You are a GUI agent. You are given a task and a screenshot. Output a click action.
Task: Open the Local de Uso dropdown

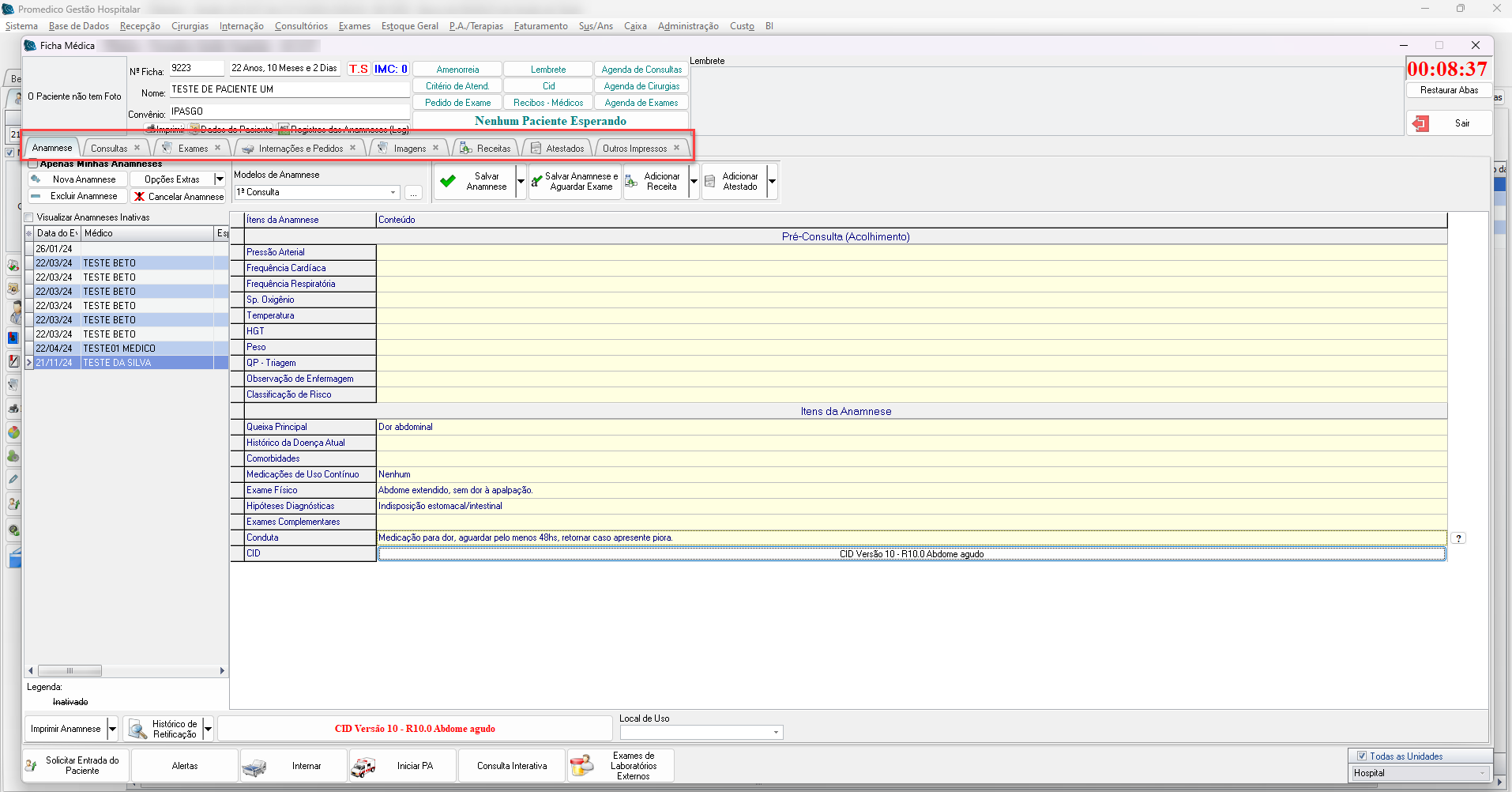(776, 733)
